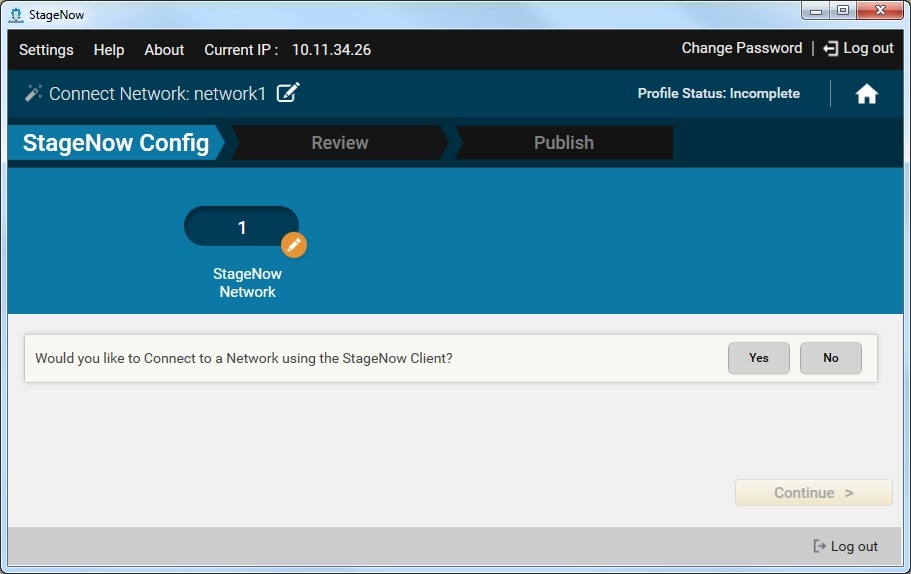This screenshot has height=574, width=911.
Task: Click the wizard wand icon
Action: 33,93
